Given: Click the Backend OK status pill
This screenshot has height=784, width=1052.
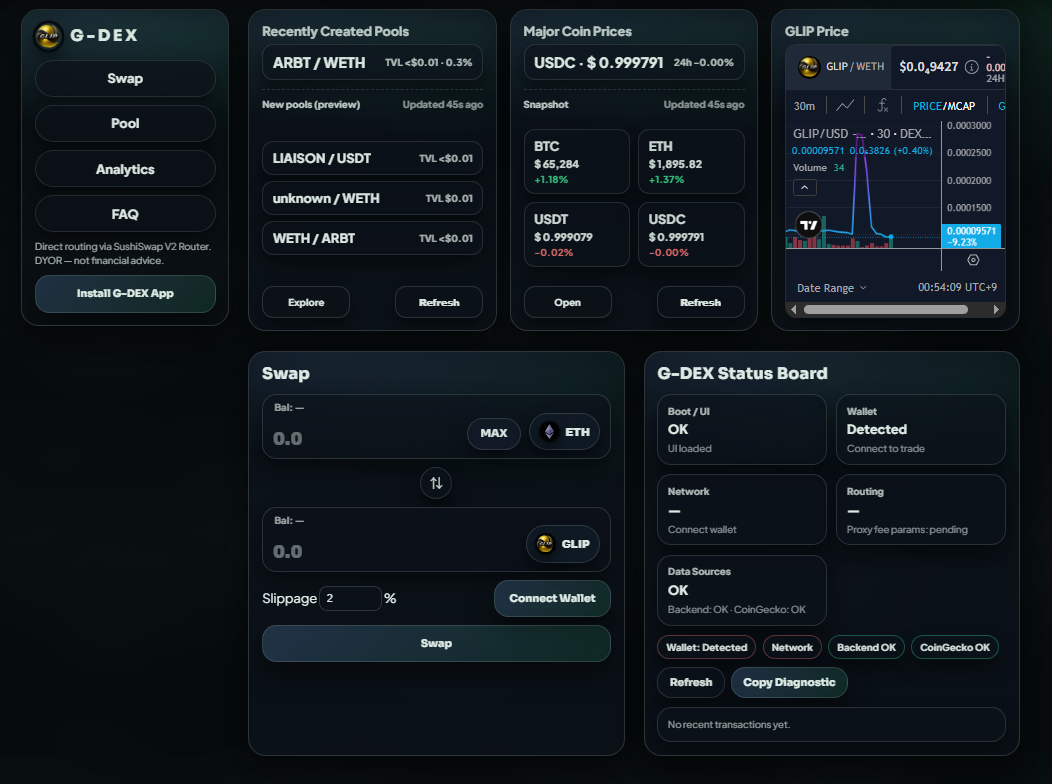Looking at the screenshot, I should click(x=866, y=647).
